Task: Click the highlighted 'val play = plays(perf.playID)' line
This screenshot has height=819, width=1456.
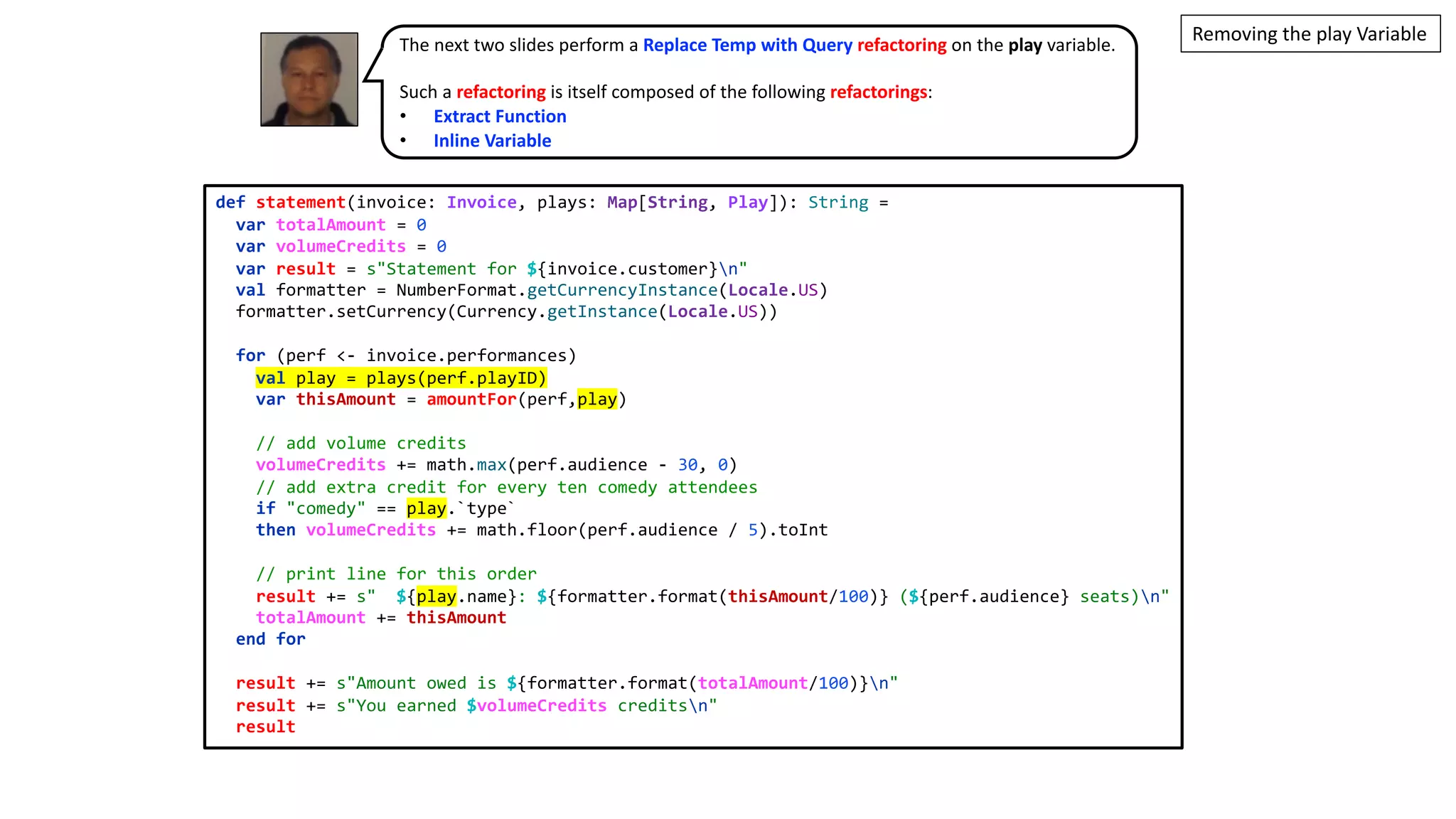Action: point(401,378)
